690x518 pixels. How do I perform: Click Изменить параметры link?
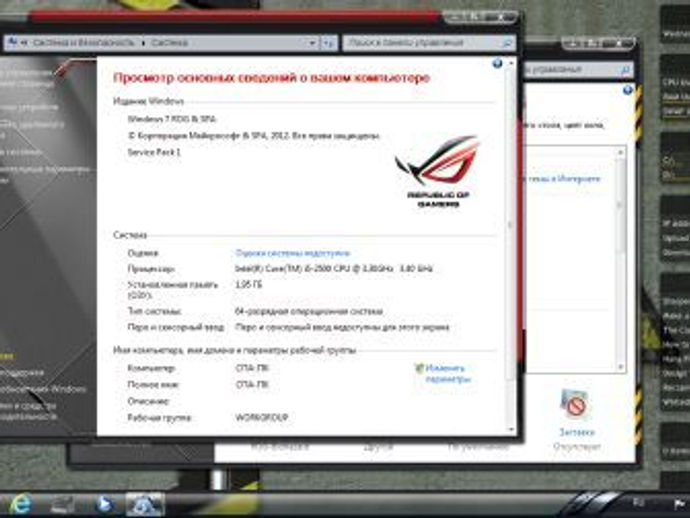point(448,373)
